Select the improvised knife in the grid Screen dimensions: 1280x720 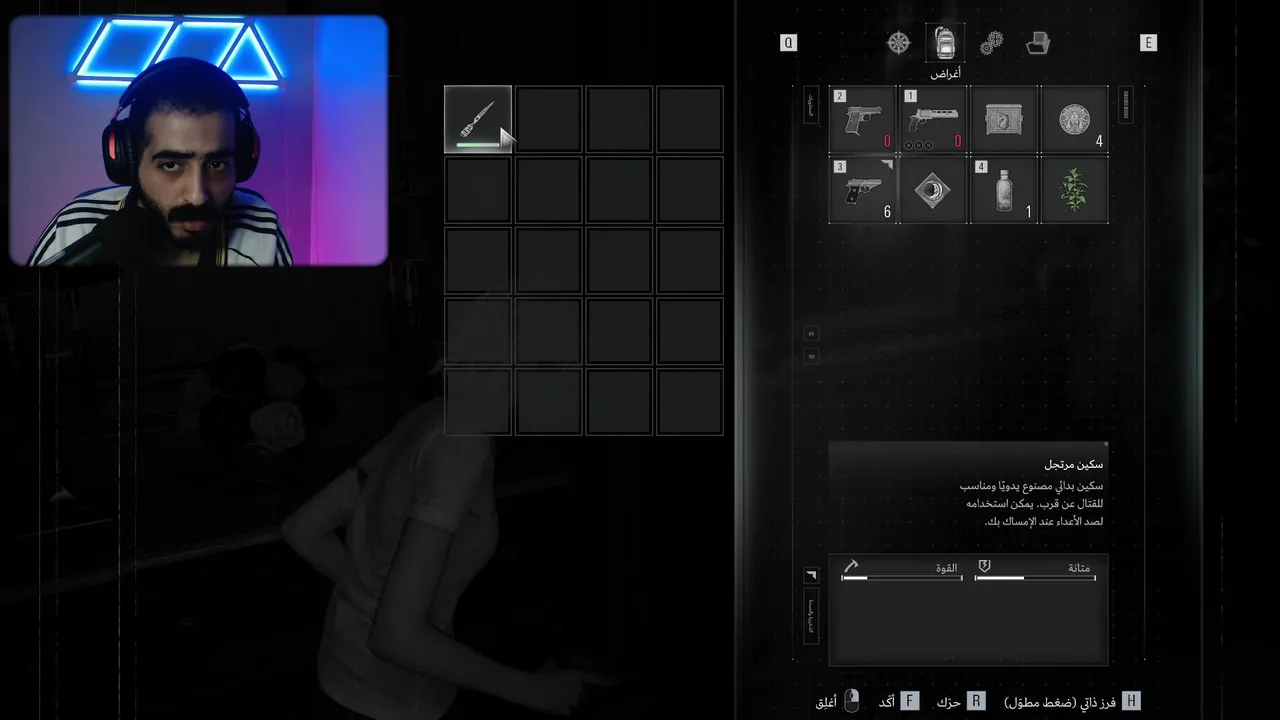pyautogui.click(x=478, y=119)
